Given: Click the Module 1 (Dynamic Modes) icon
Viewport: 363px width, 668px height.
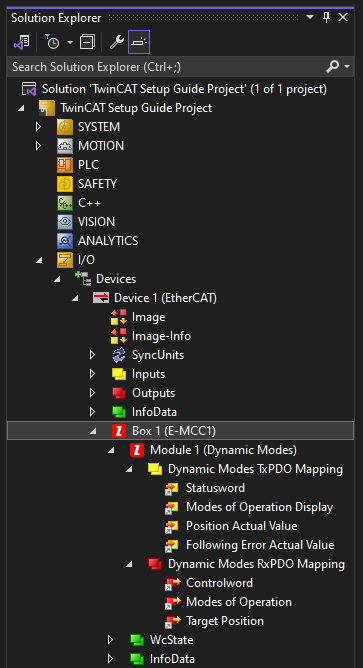Looking at the screenshot, I should [x=137, y=450].
